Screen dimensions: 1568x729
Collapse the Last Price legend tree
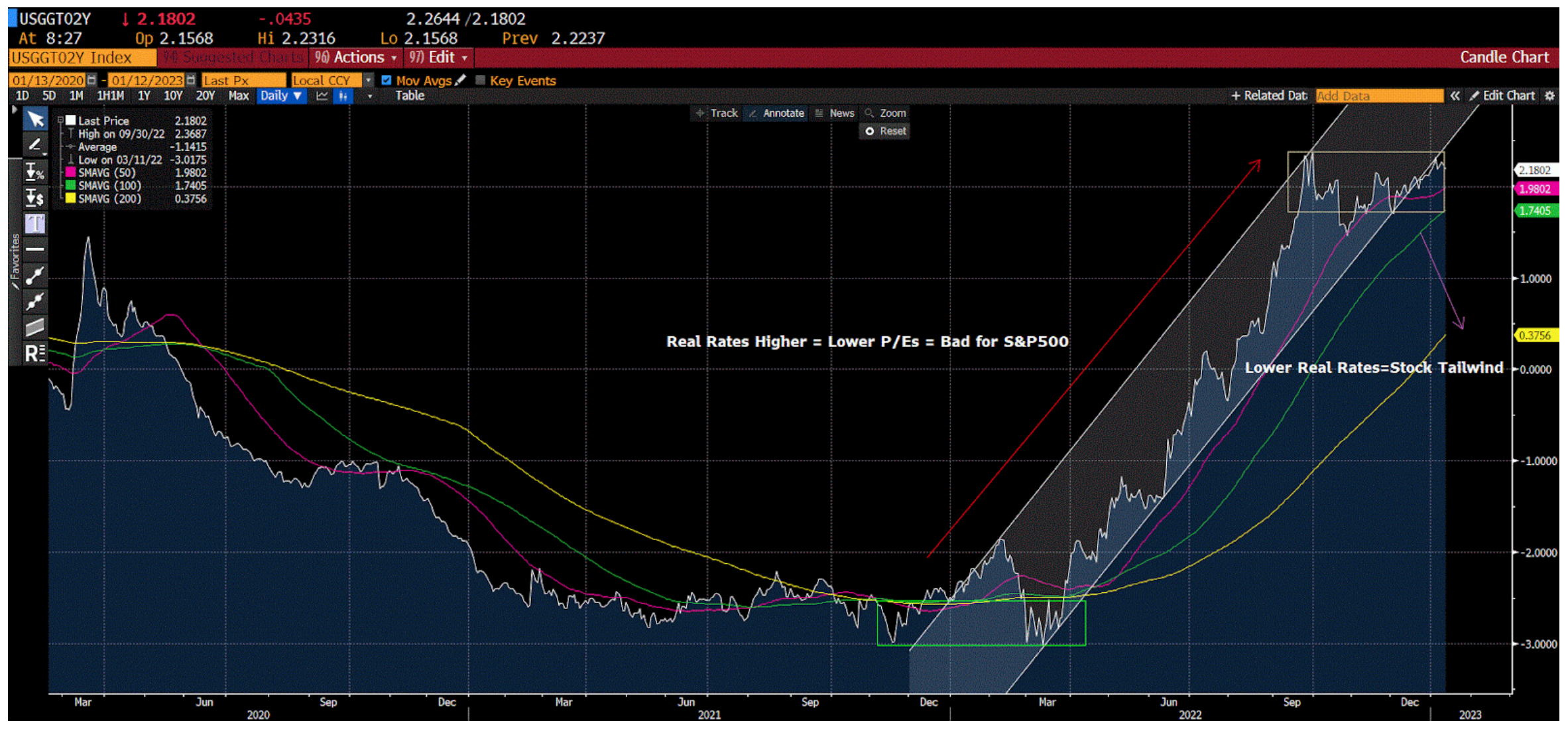60,121
